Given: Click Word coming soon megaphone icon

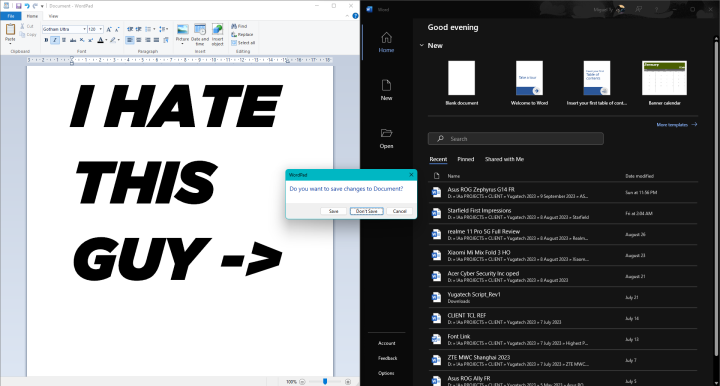Looking at the screenshot, I should point(638,9).
